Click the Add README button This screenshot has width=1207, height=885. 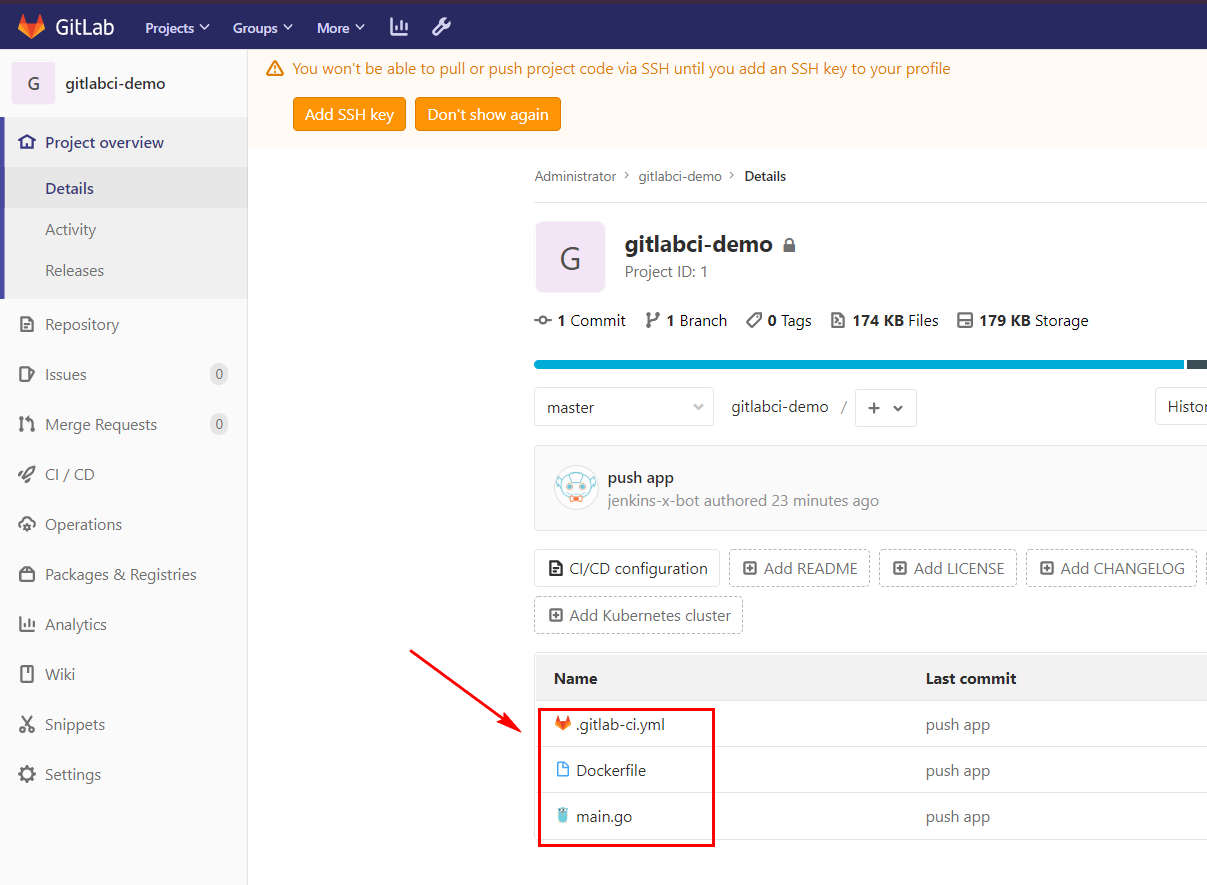tap(799, 568)
